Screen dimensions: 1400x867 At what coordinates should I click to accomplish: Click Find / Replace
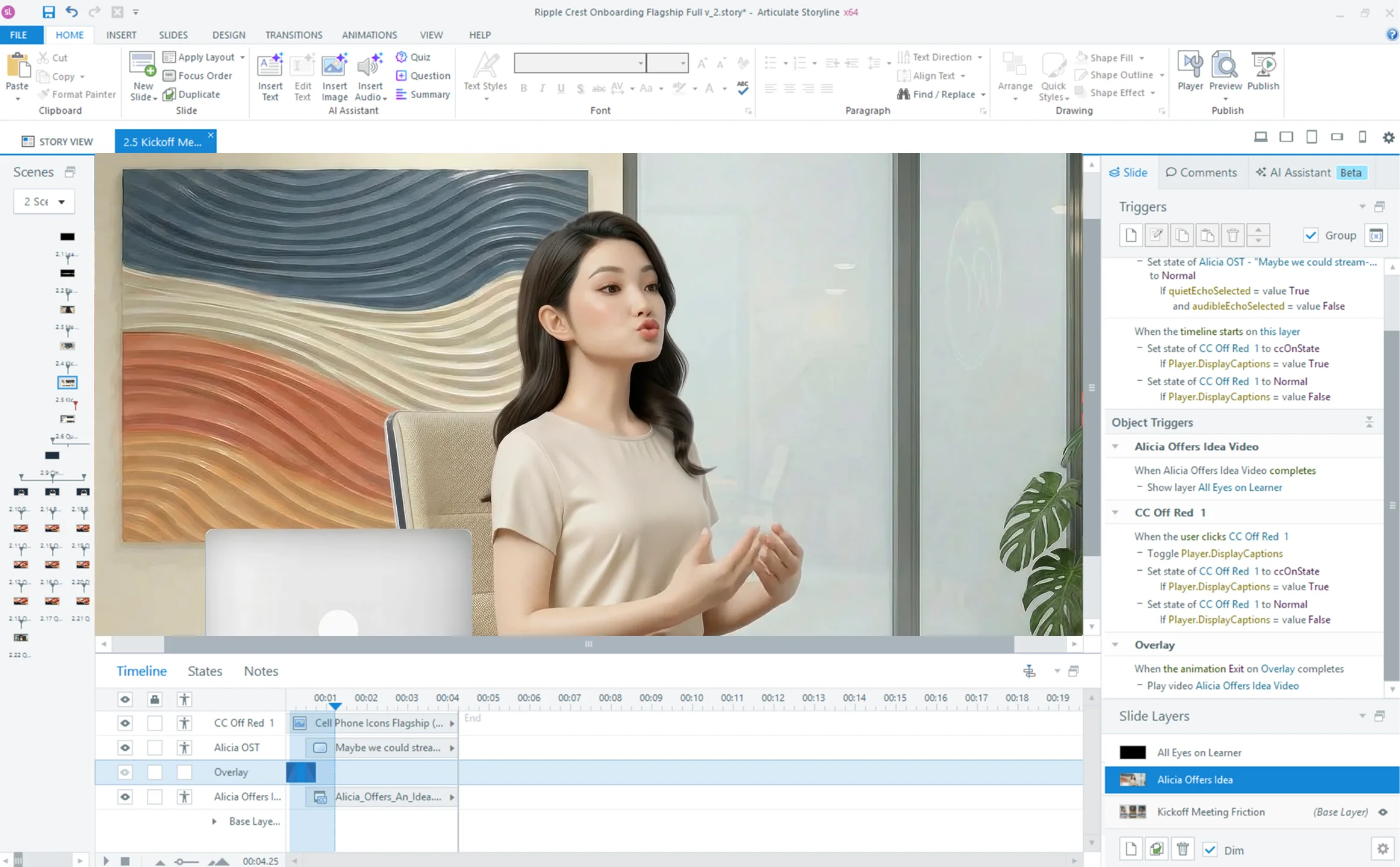pyautogui.click(x=936, y=94)
